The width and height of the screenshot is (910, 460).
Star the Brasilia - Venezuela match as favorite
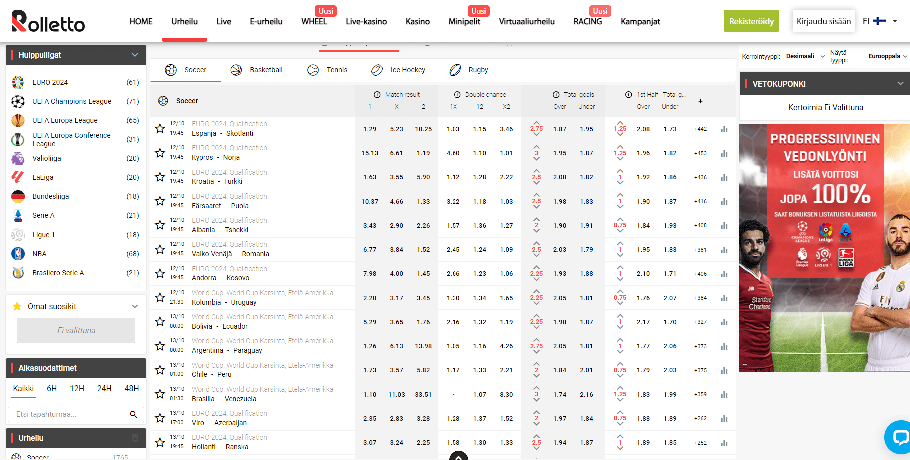tap(159, 394)
